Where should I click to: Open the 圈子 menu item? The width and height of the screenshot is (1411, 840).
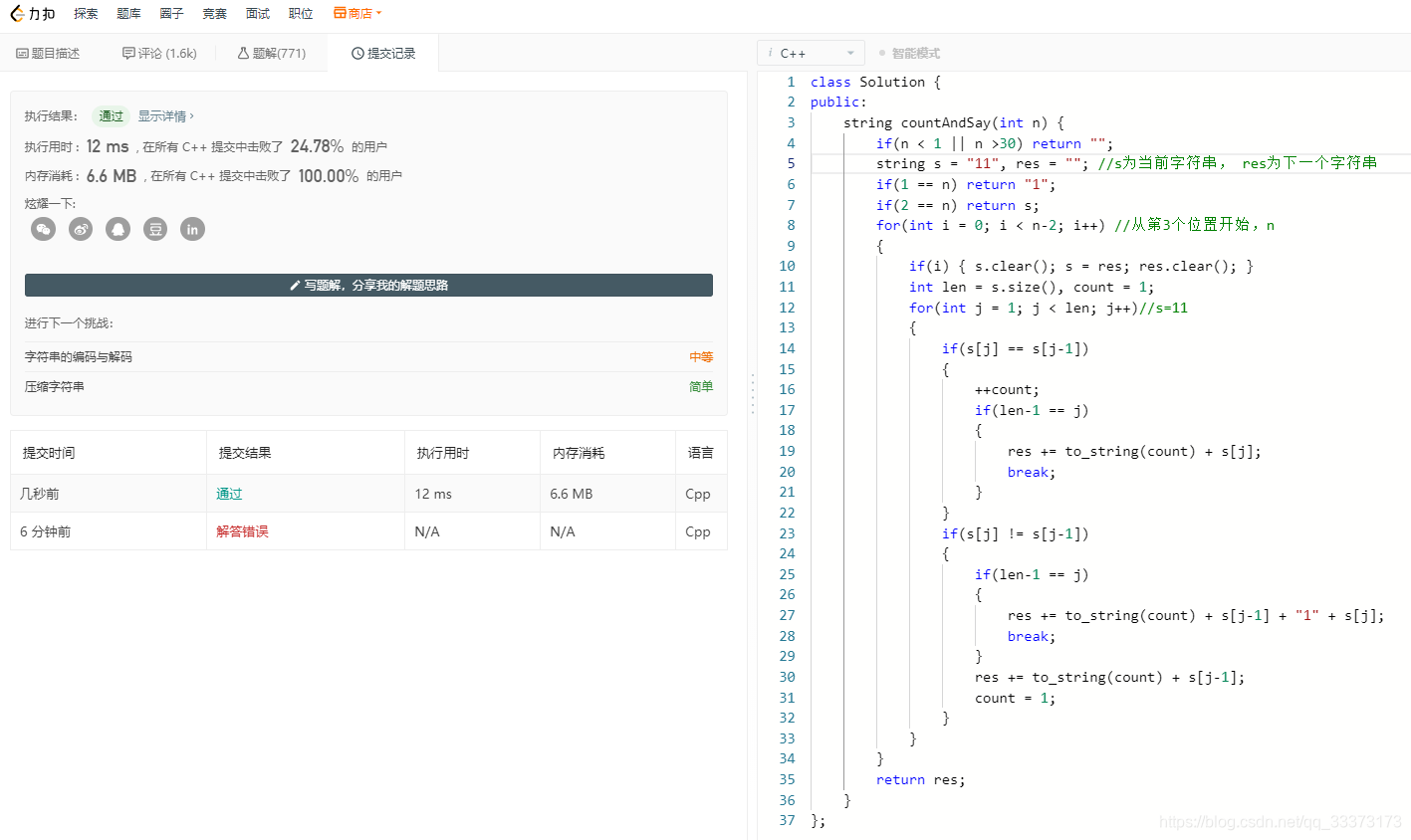click(171, 13)
